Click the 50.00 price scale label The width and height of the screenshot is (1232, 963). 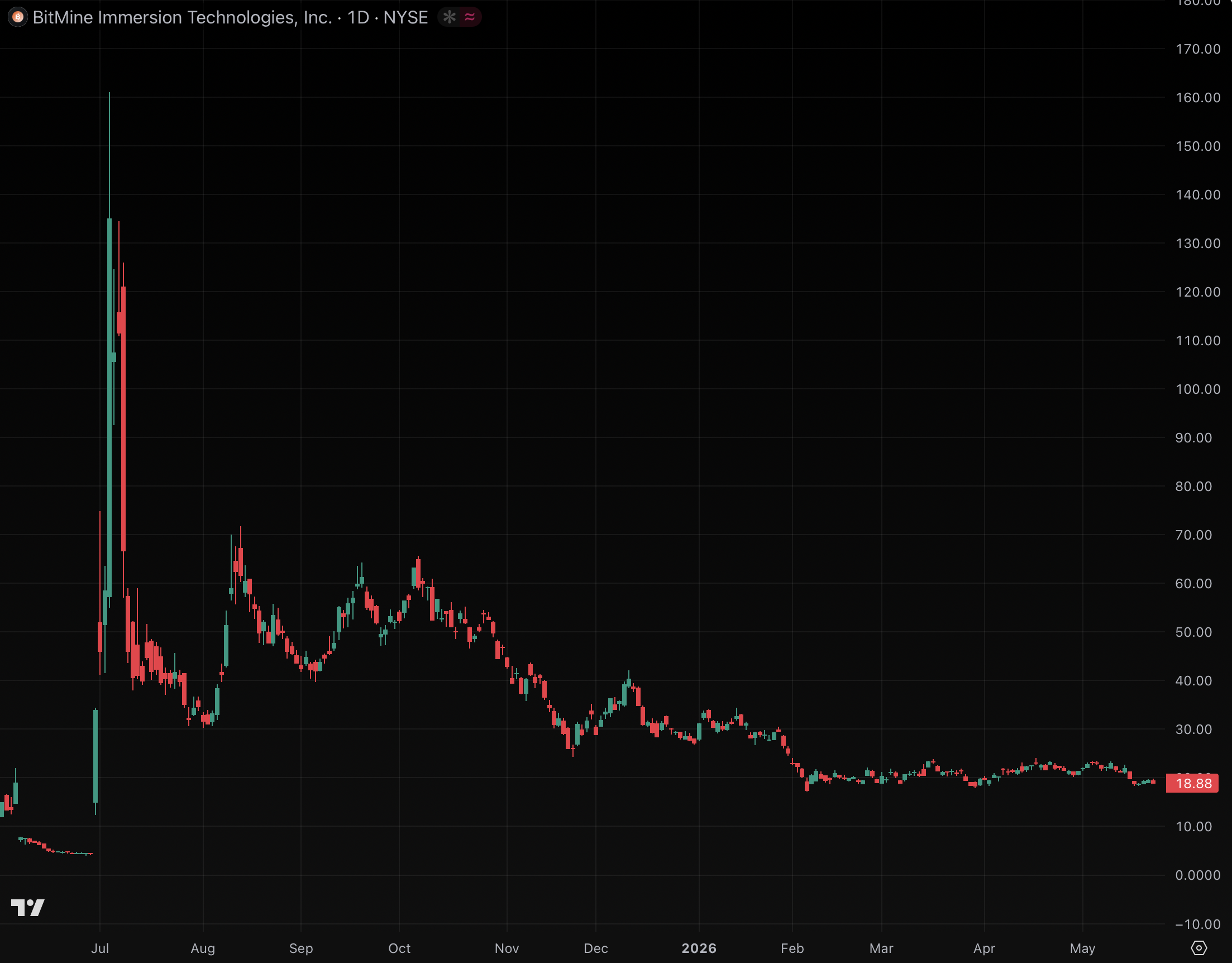(x=1193, y=632)
